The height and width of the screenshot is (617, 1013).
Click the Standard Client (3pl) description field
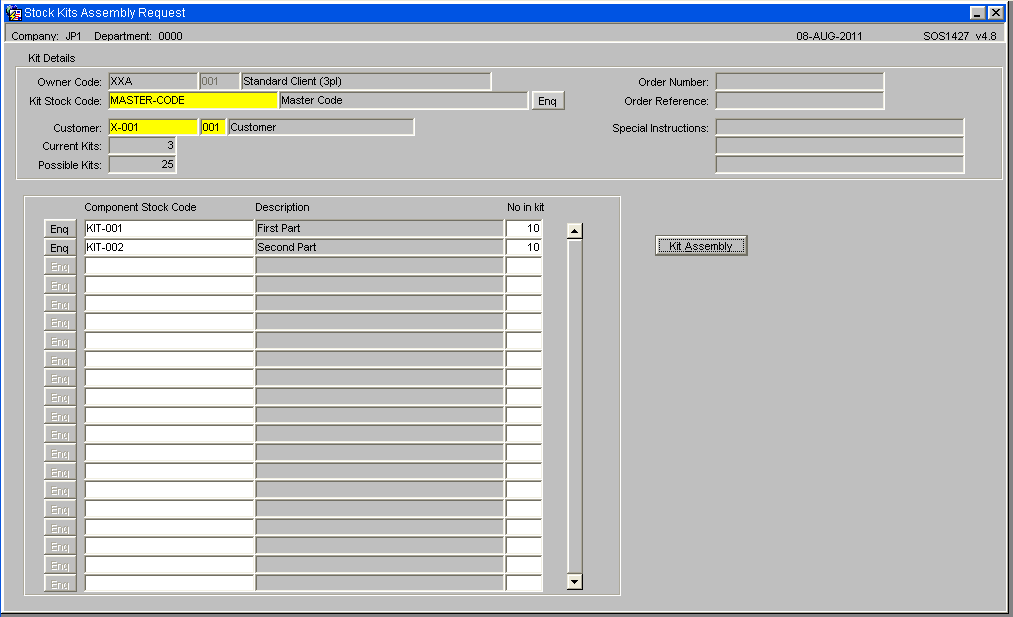(x=366, y=81)
